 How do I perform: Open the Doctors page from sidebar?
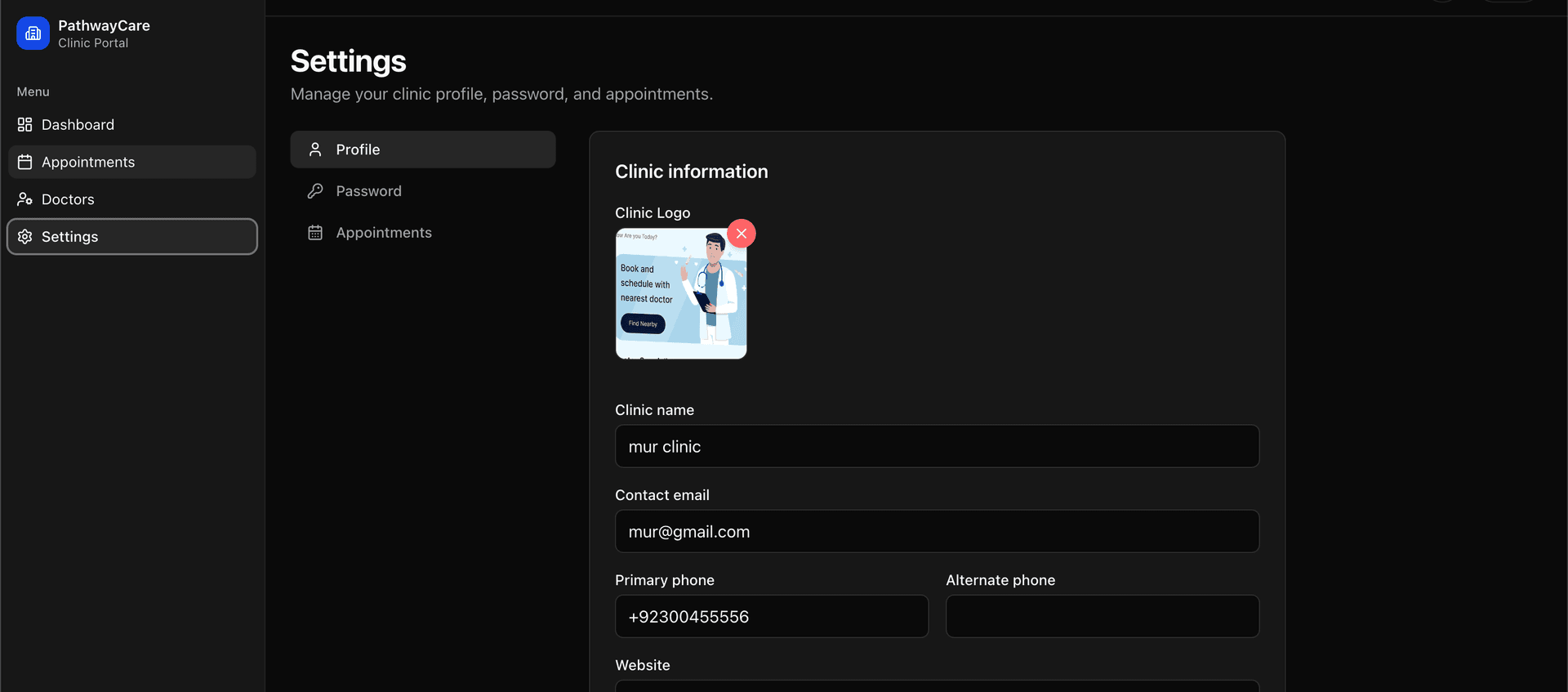tap(132, 199)
